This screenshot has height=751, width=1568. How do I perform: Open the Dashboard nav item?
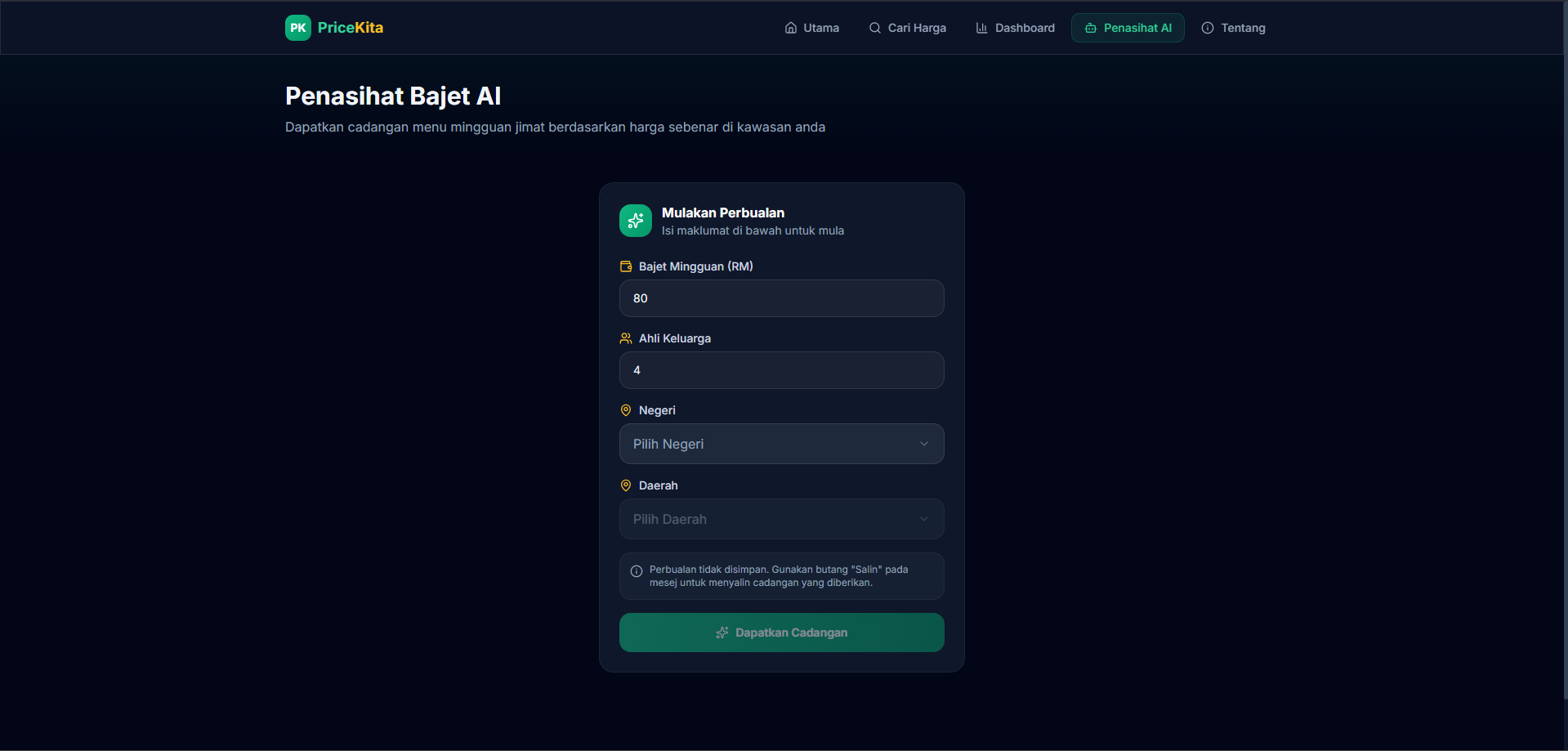pos(1015,28)
